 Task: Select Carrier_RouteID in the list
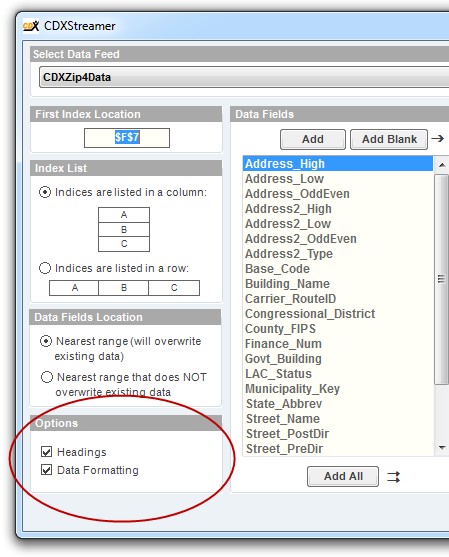pyautogui.click(x=338, y=299)
